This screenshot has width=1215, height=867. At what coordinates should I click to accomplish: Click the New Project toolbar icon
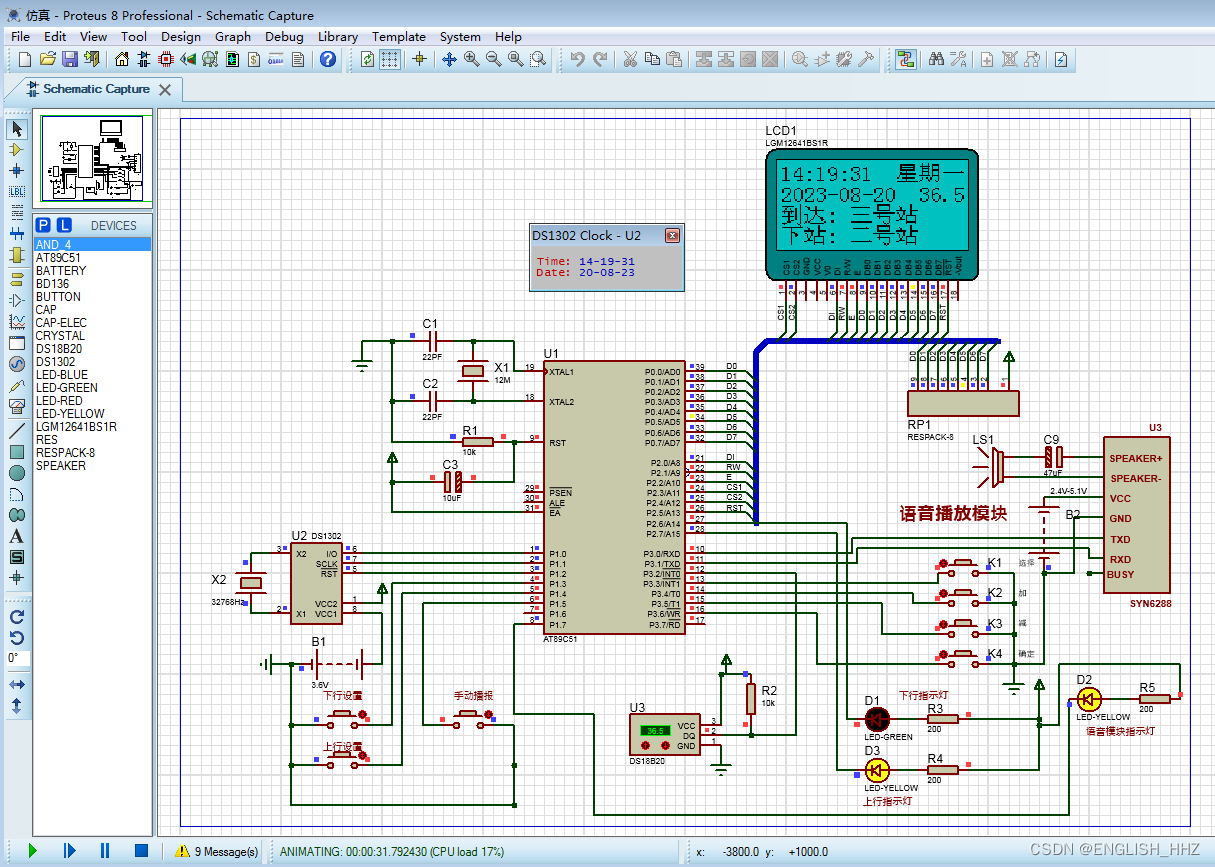[x=25, y=60]
